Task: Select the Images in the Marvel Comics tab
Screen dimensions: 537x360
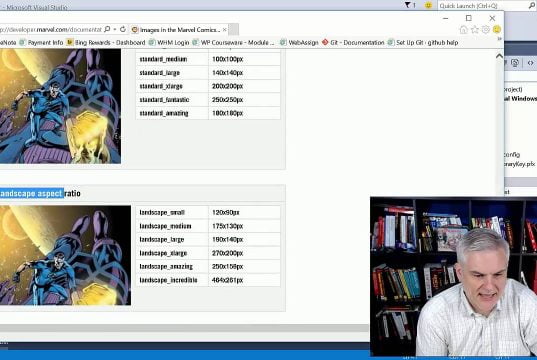Action: click(x=179, y=30)
